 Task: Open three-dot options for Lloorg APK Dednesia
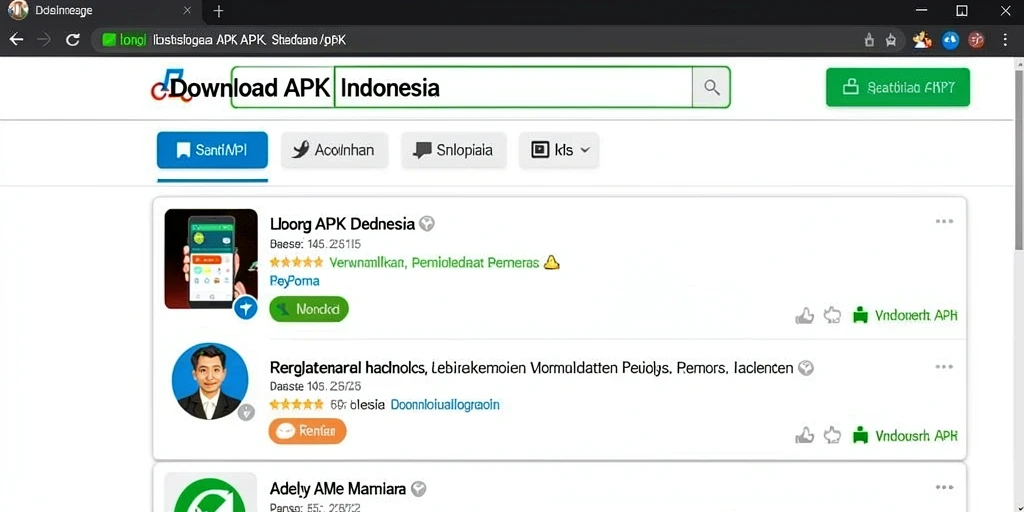(x=944, y=221)
